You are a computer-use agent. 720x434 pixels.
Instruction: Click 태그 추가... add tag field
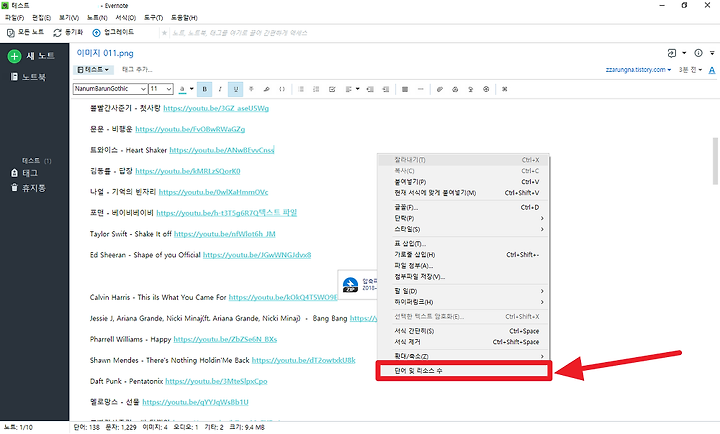coord(137,70)
